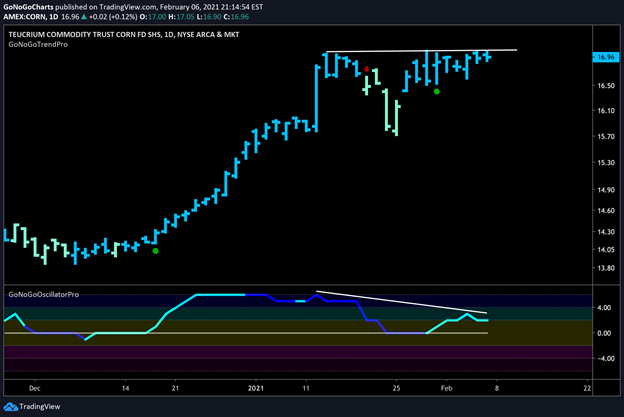The height and width of the screenshot is (417, 624).
Task: Click the 8 date label on time axis
Action: click(x=497, y=388)
